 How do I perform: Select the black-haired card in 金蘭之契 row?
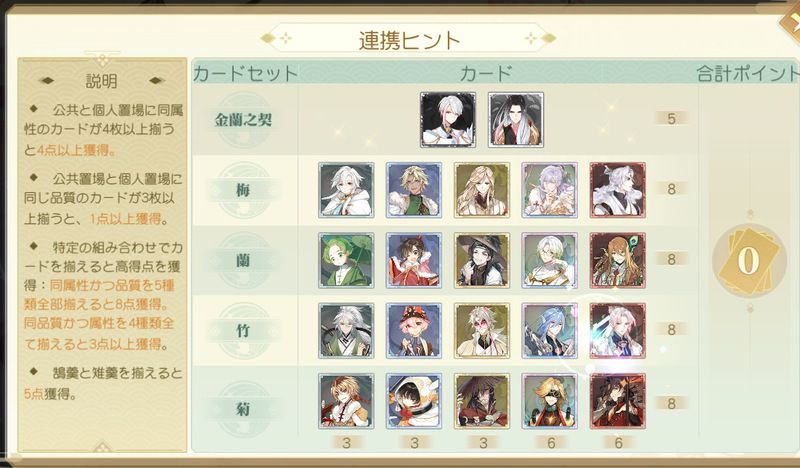pyautogui.click(x=516, y=120)
